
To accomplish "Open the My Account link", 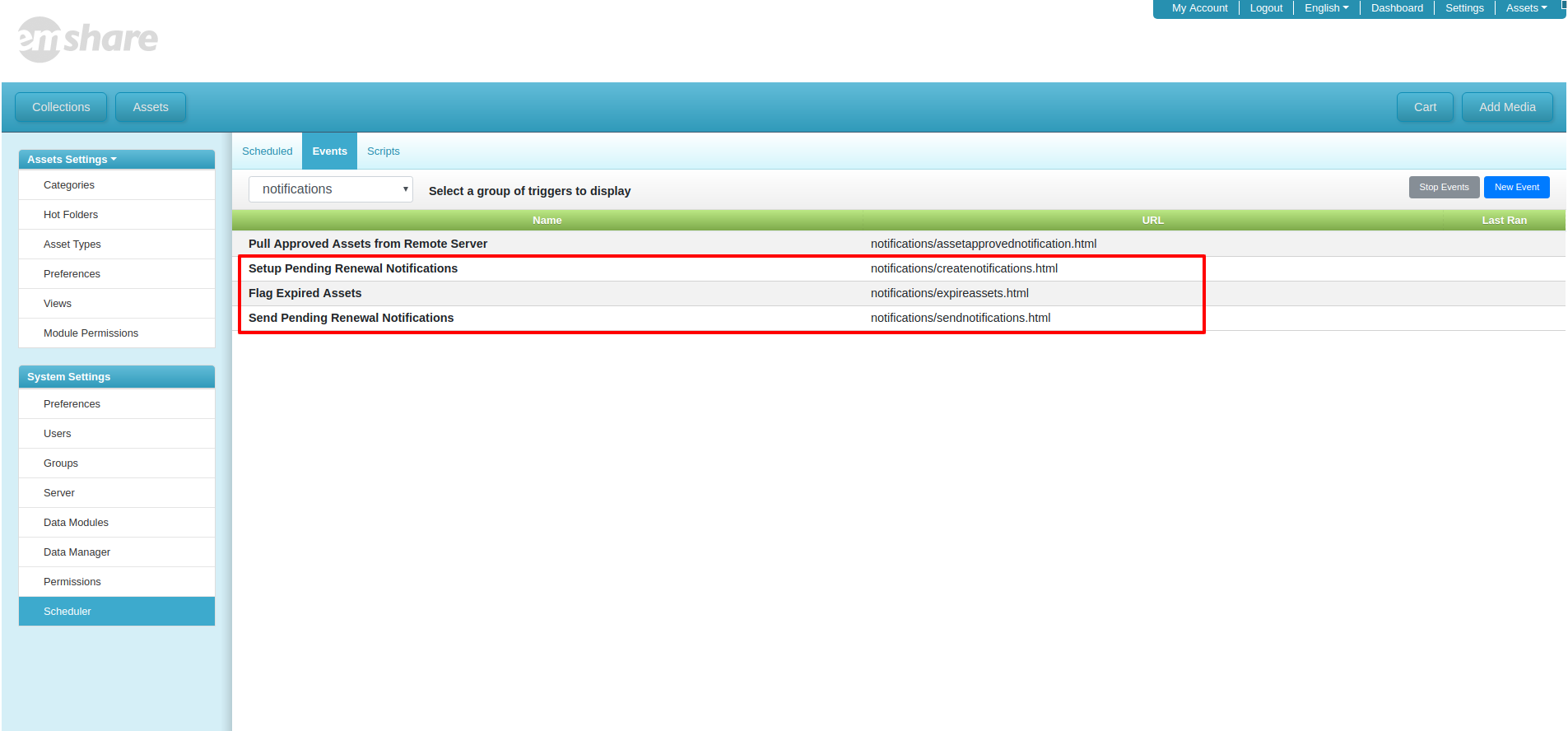I will 1199,8.
